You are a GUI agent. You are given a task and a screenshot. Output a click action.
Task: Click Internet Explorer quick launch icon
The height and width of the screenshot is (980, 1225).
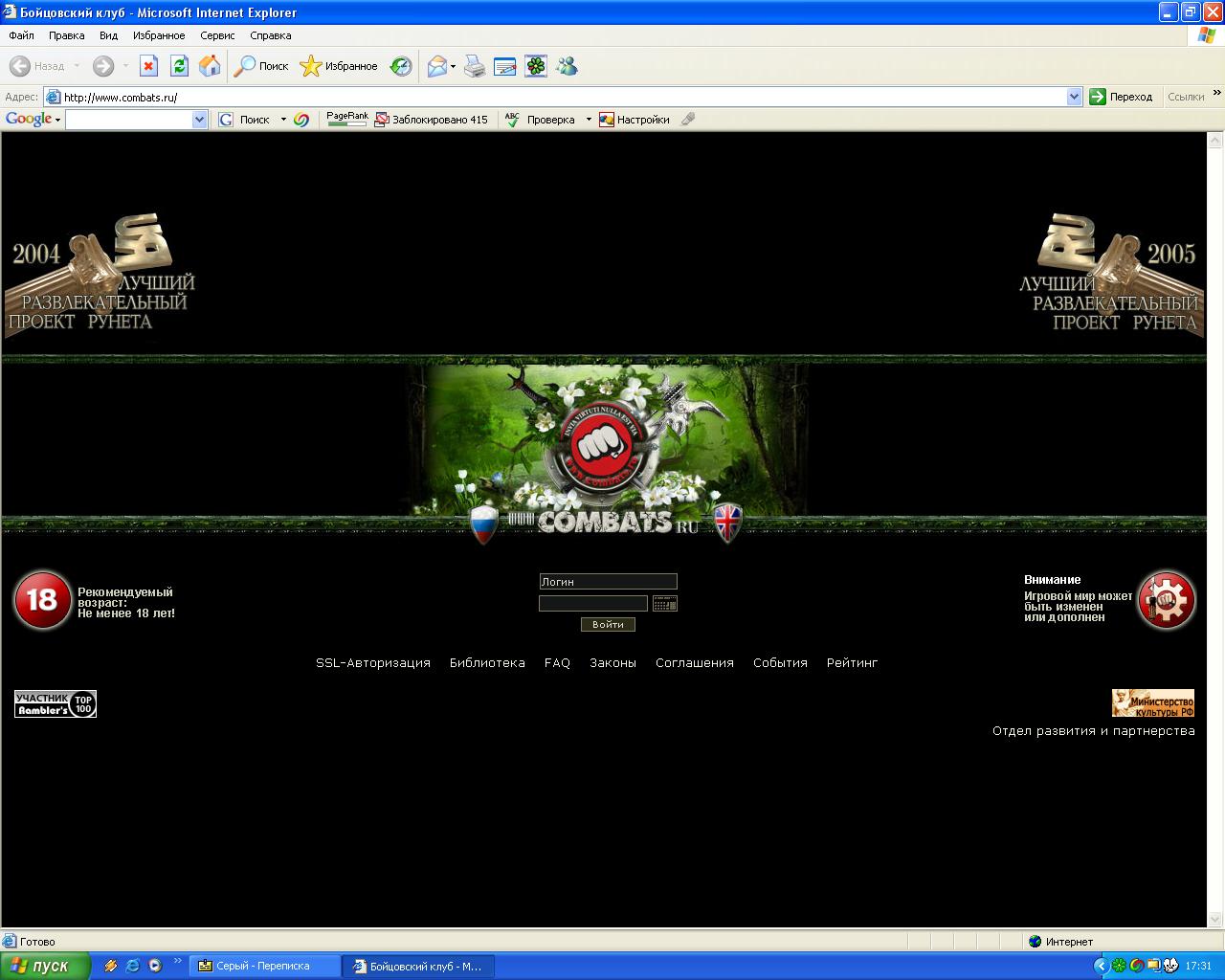coord(133,966)
